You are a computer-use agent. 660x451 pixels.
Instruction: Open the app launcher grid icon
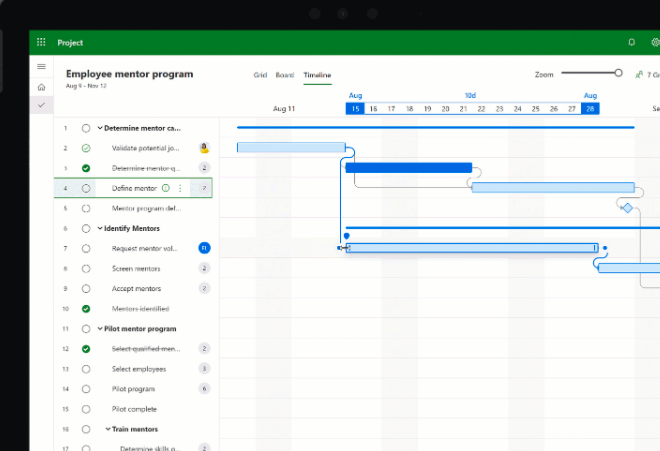pyautogui.click(x=41, y=42)
